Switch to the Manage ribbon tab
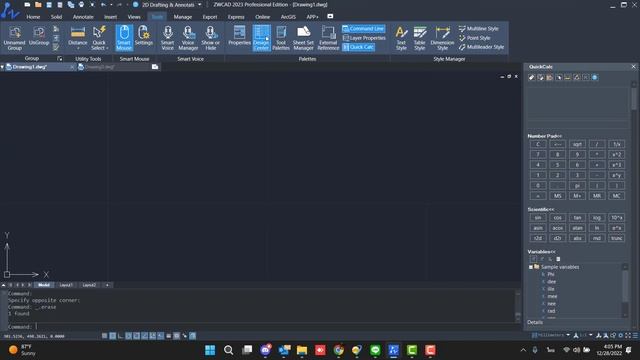This screenshot has height=360, width=640. 182,17
